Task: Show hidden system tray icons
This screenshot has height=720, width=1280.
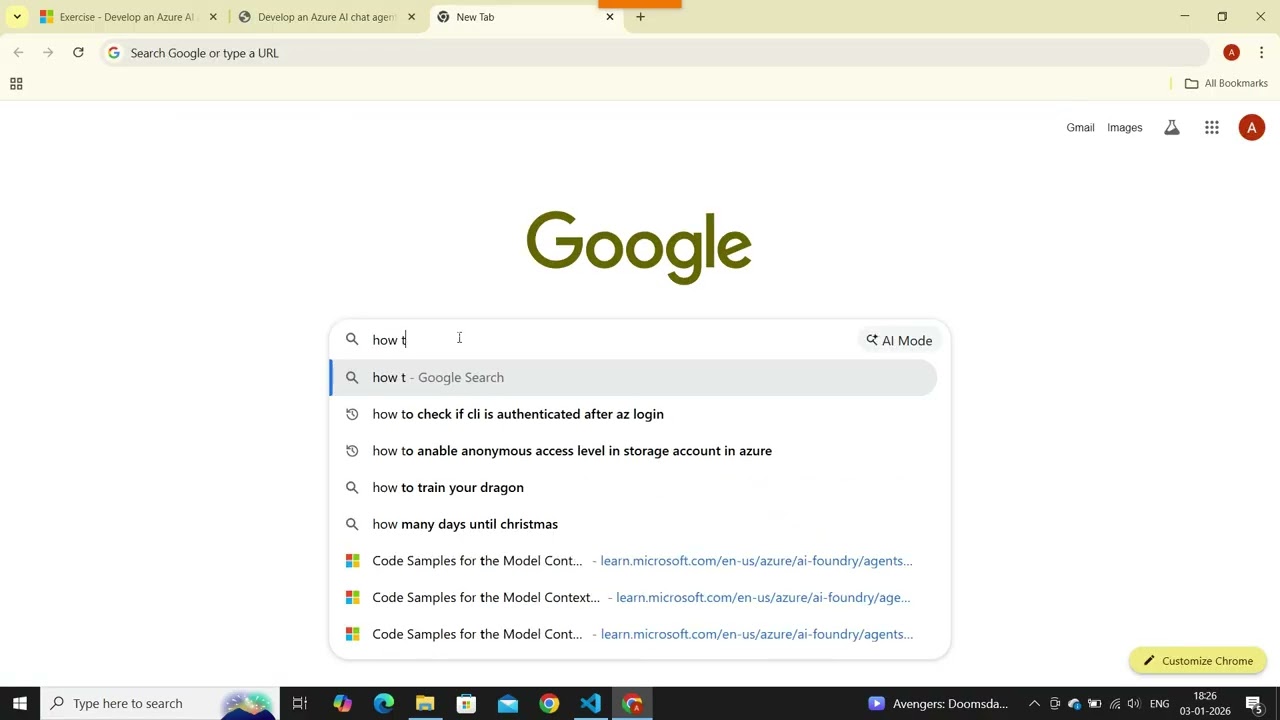Action: (x=1034, y=704)
